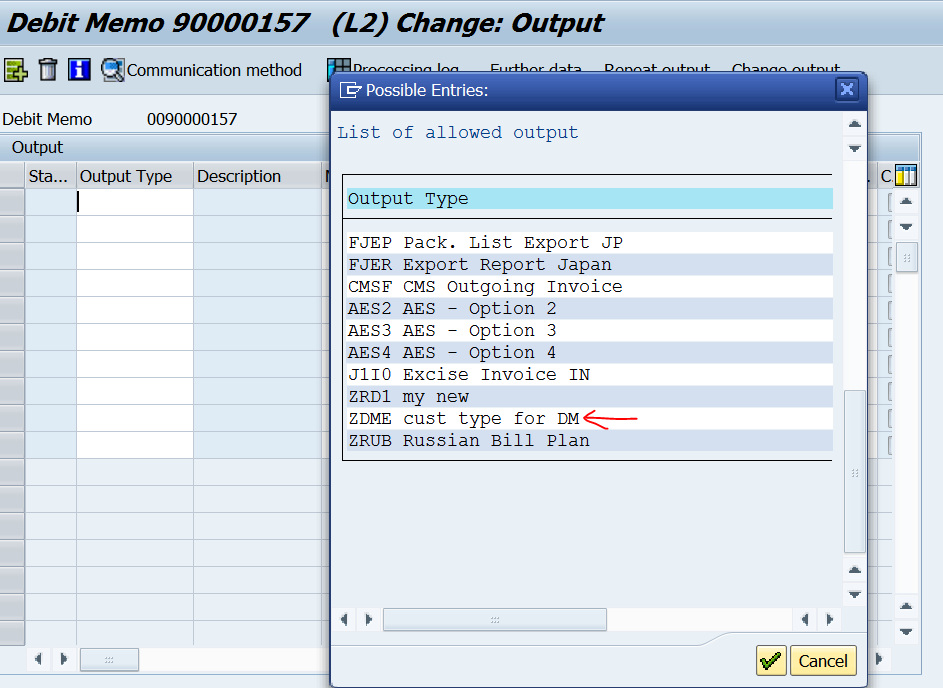Close the Possible Entries dialog with the X icon
The height and width of the screenshot is (688, 943).
point(847,90)
